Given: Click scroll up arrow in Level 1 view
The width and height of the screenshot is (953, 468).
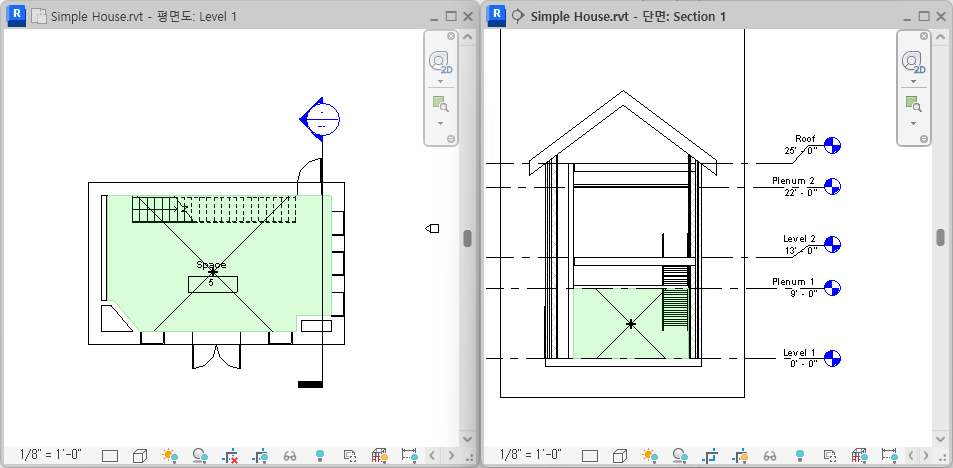Looking at the screenshot, I should point(467,37).
